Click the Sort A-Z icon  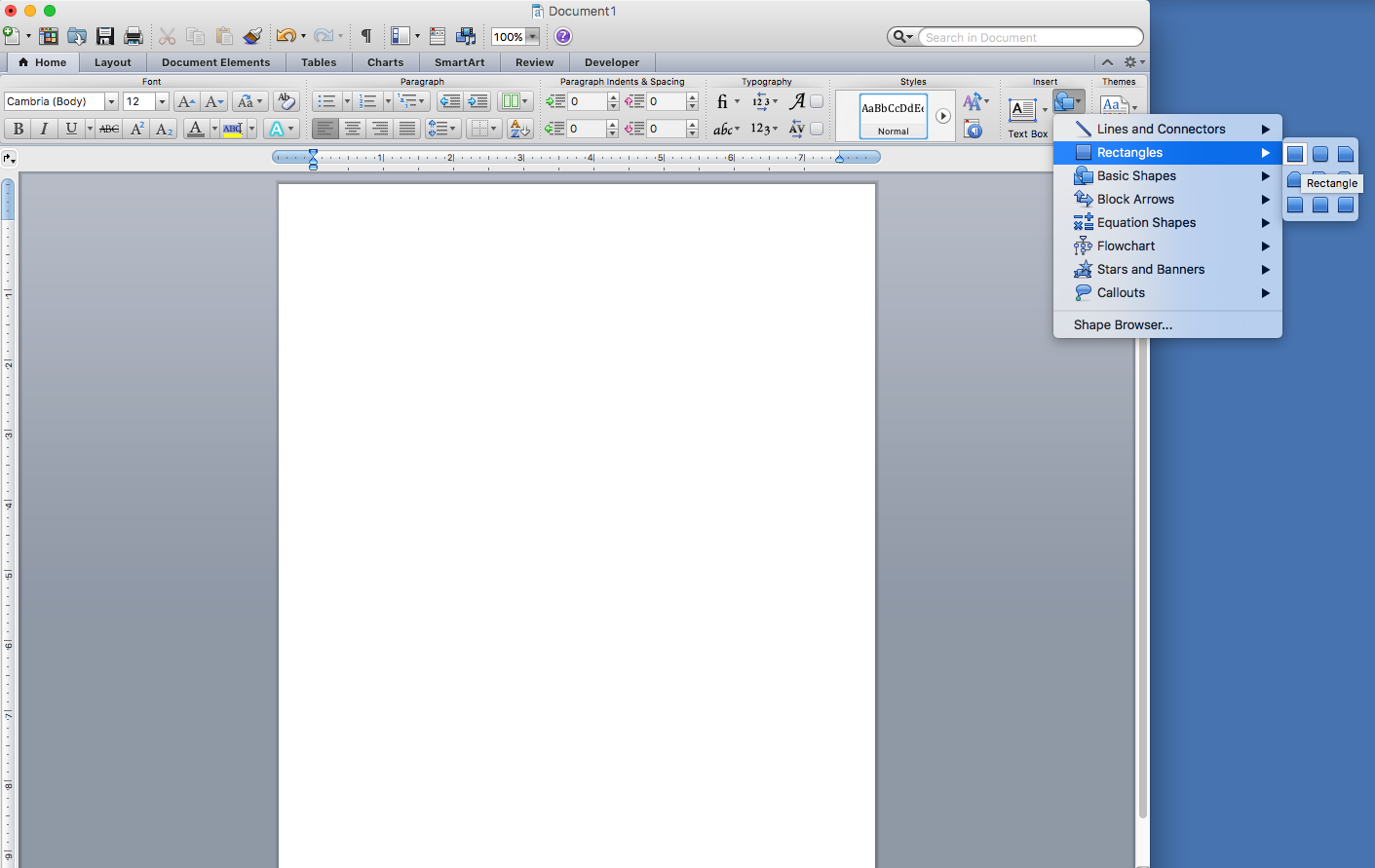coord(519,129)
